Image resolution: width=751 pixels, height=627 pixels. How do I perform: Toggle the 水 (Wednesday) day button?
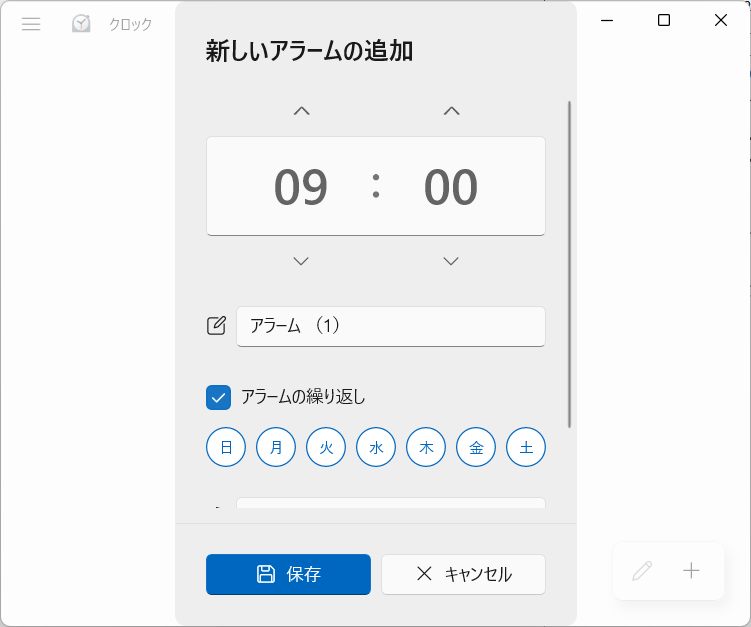(376, 447)
